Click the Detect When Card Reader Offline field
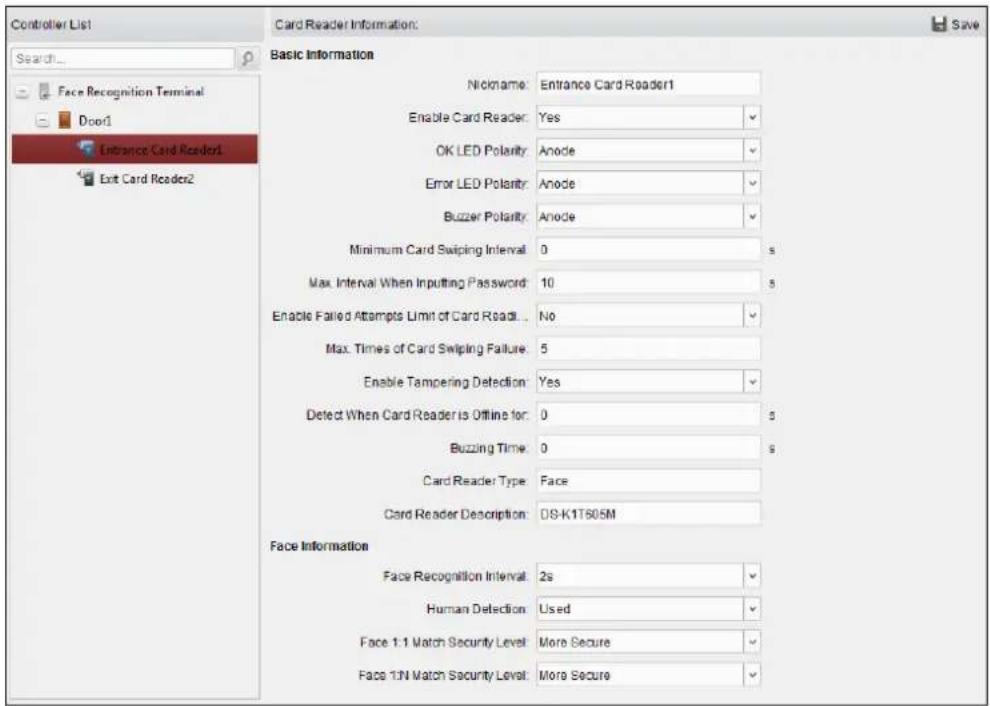The width and height of the screenshot is (990, 706). [648, 416]
